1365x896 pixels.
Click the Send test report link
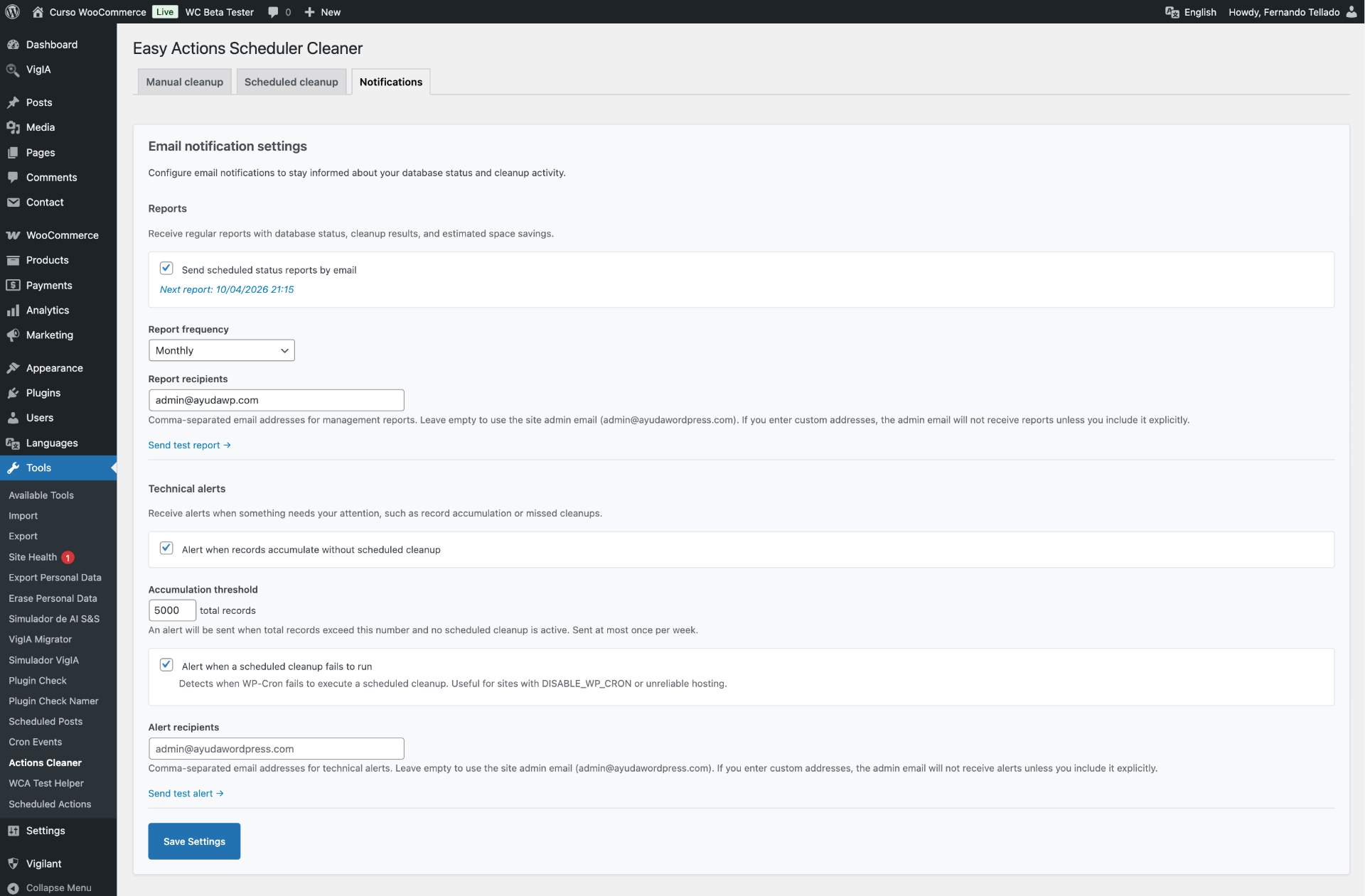coord(189,445)
